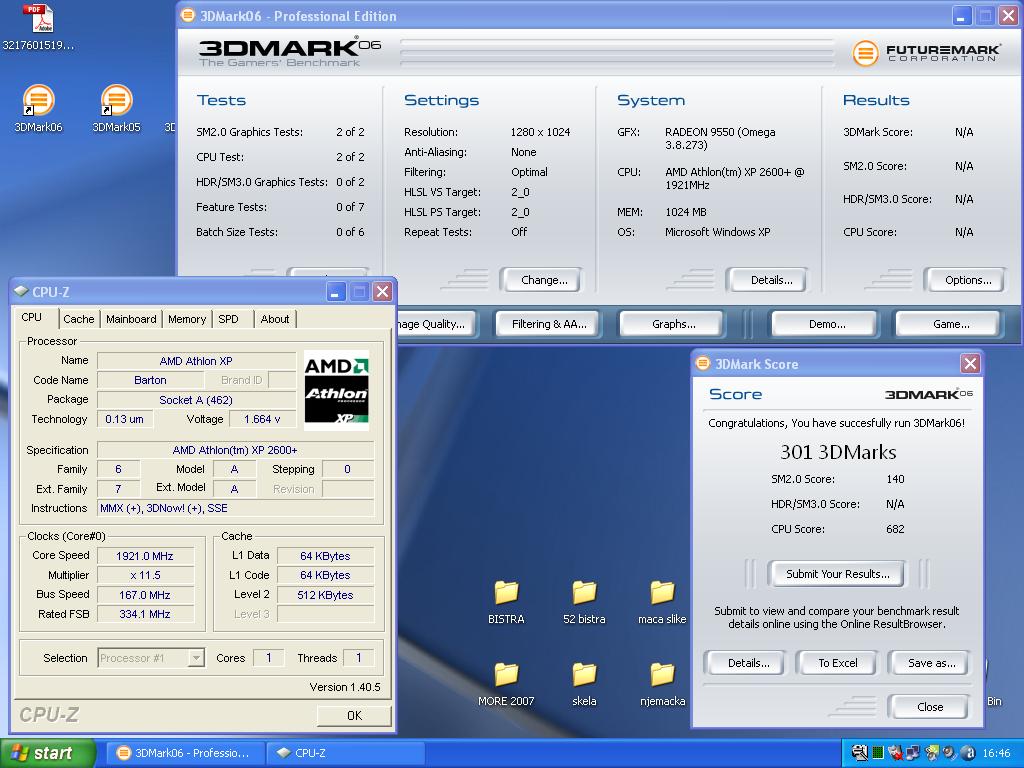Click Change... under Settings in 3DMark06
The height and width of the screenshot is (768, 1024).
click(x=543, y=280)
